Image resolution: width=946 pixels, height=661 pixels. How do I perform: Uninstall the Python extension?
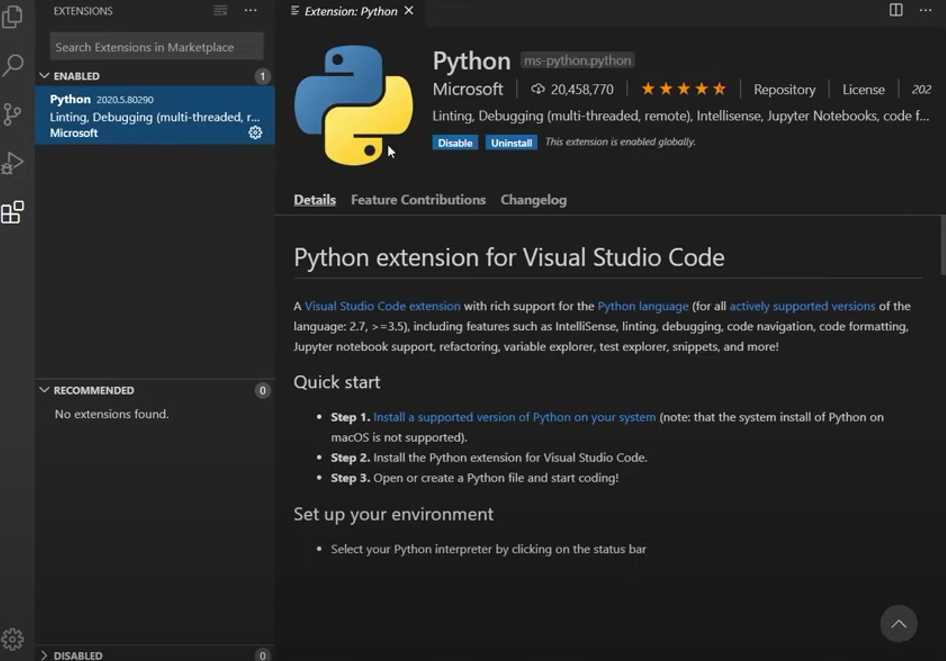(511, 143)
